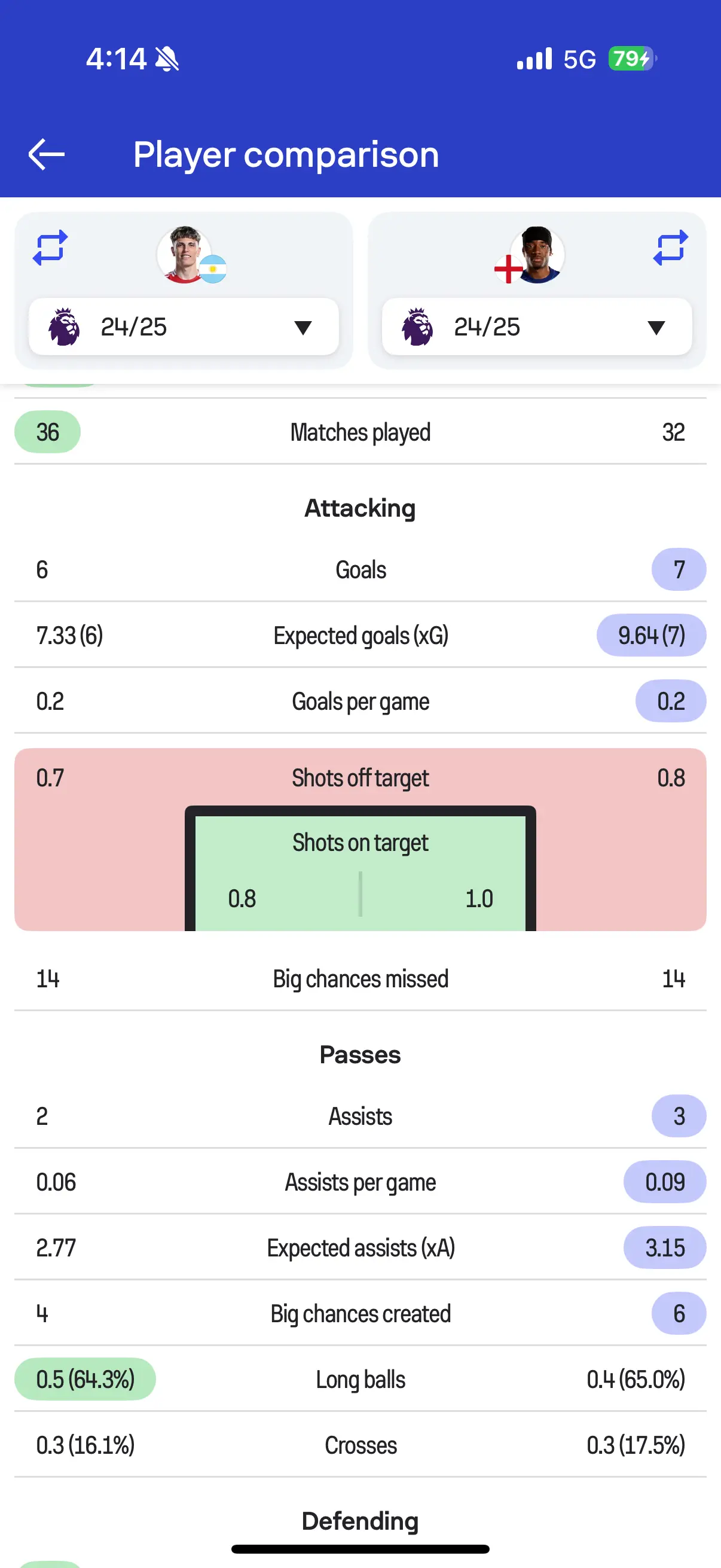
Task: Tap the right player's photo
Action: pyautogui.click(x=538, y=254)
